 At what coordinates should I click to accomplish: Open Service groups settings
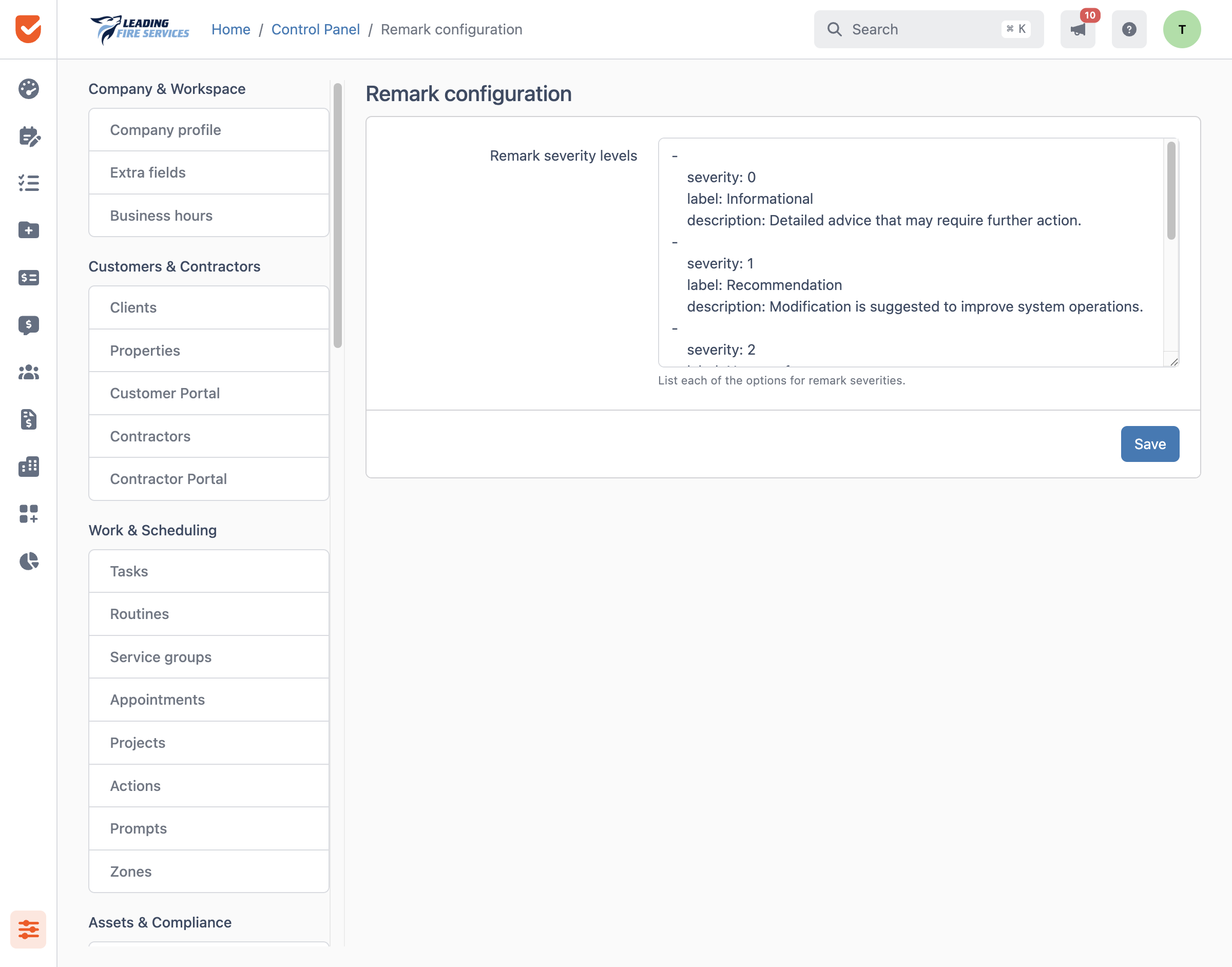click(x=208, y=657)
